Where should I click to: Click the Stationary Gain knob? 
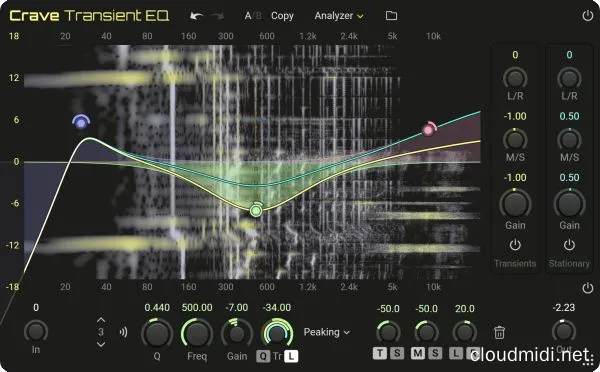point(569,204)
